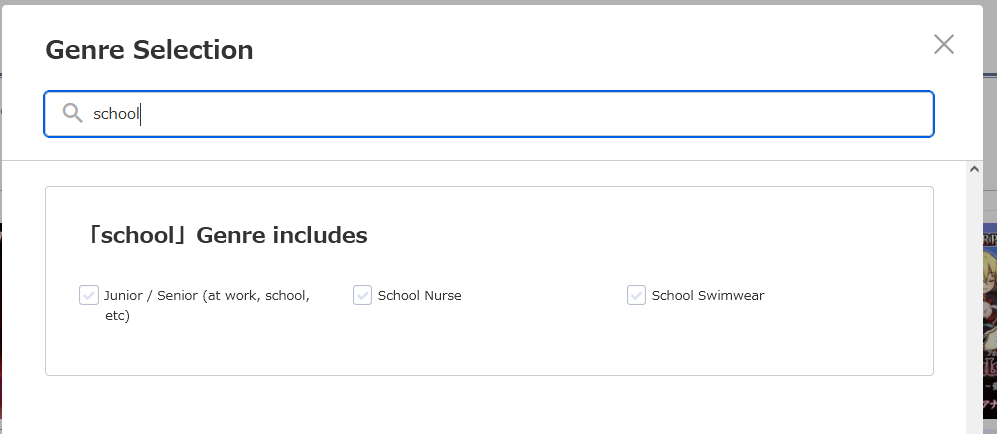Click the empty right end of the search field
Viewport: 997px width, 434px height.
(x=850, y=114)
